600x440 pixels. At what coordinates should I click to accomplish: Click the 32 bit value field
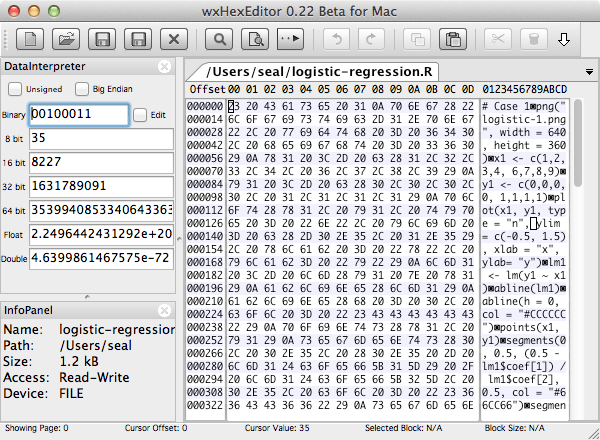[101, 187]
